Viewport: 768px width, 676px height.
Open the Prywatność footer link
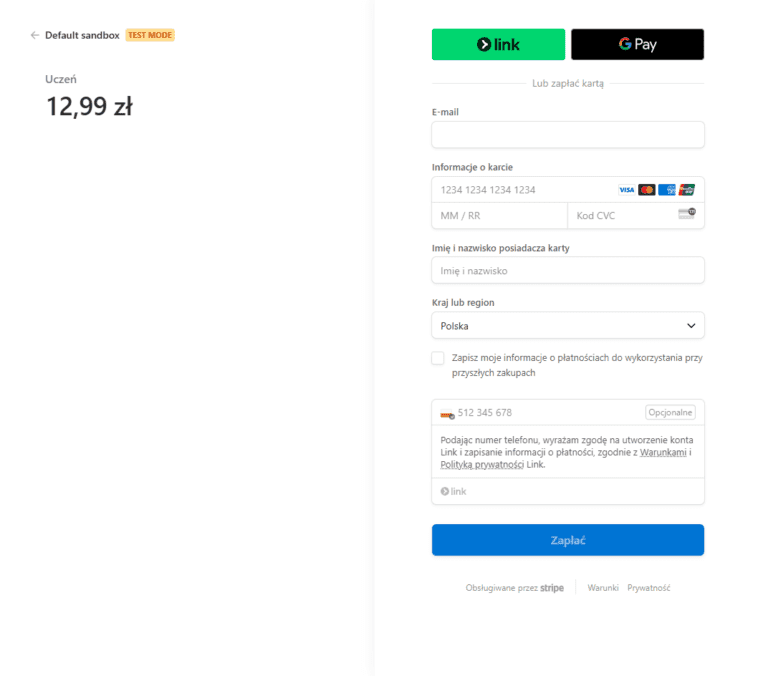click(x=649, y=588)
